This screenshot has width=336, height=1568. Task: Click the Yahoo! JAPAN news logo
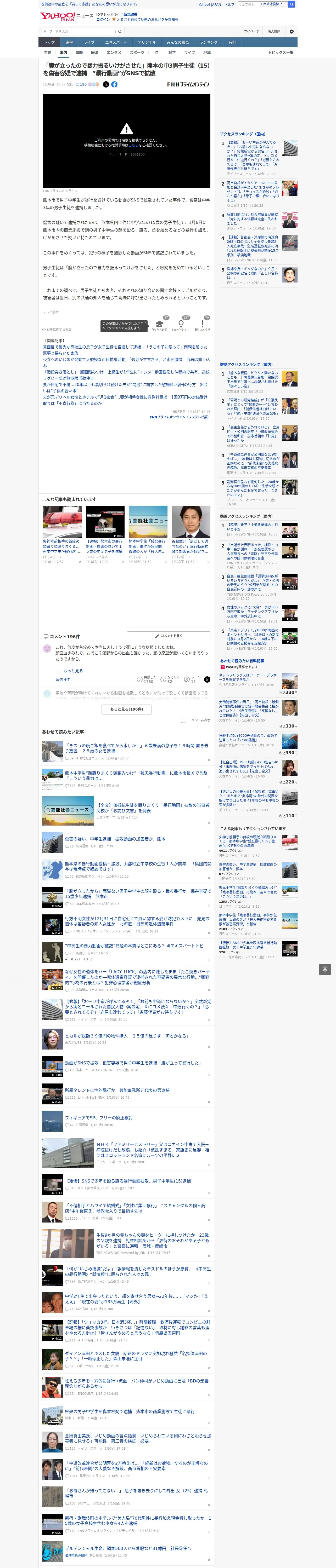pyautogui.click(x=66, y=16)
